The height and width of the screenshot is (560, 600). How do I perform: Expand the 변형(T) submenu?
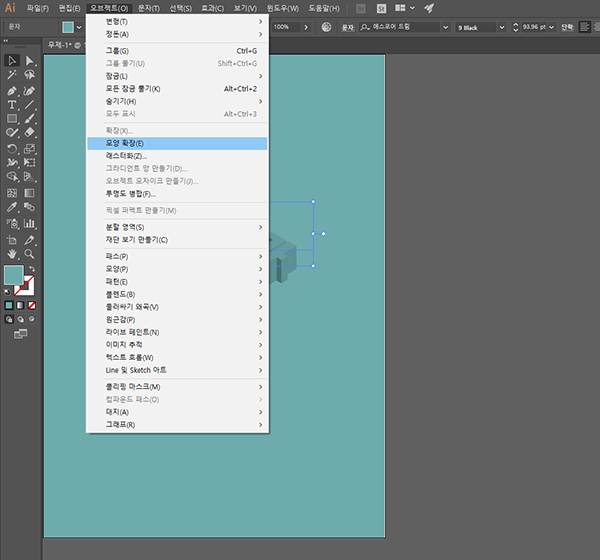click(x=177, y=21)
